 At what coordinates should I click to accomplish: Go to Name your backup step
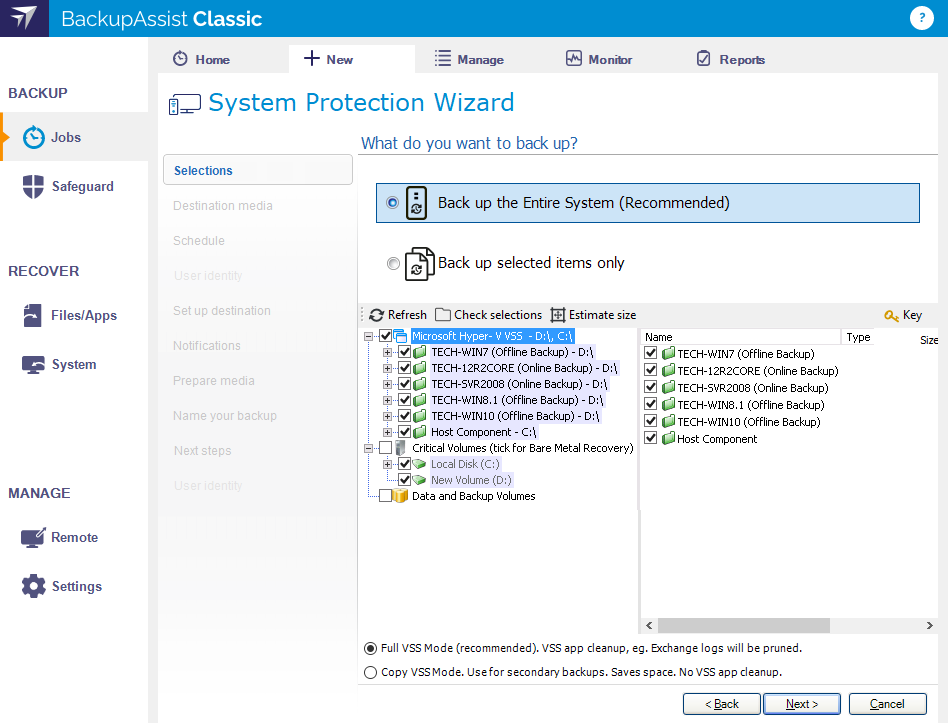pyautogui.click(x=225, y=416)
